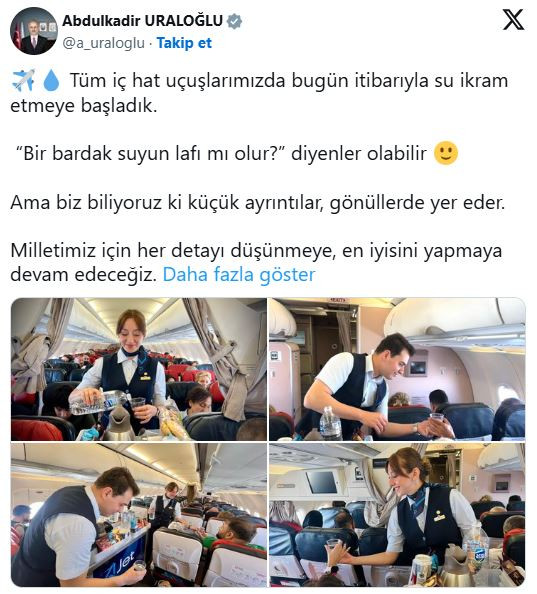
Task: Open photo of smiling stewardess passing a cup
Action: click(x=397, y=515)
